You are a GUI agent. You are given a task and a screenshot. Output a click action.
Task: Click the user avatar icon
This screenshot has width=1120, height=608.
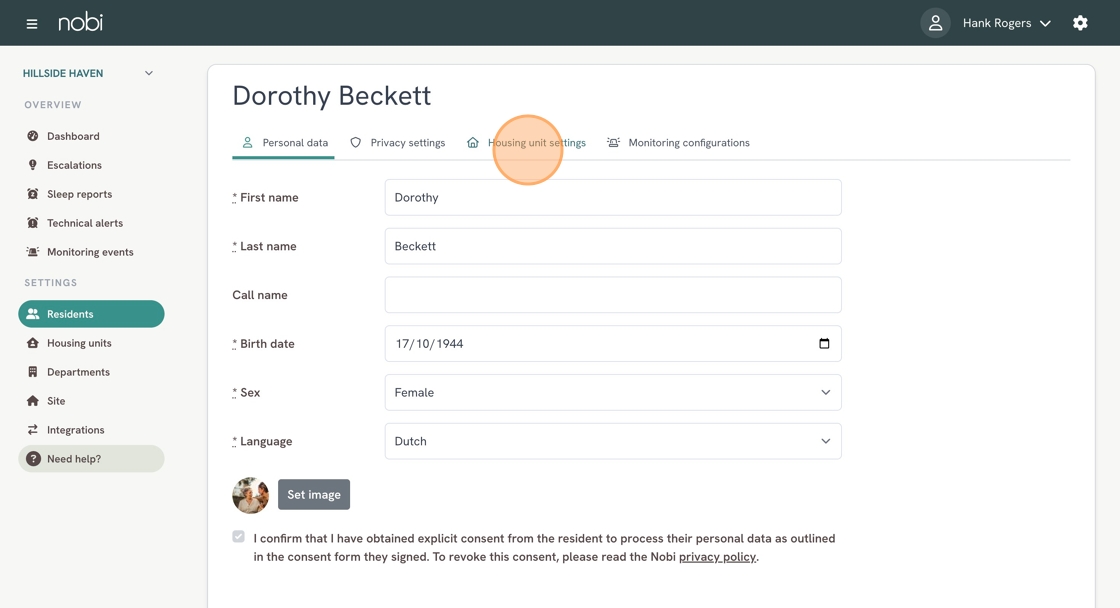point(935,23)
